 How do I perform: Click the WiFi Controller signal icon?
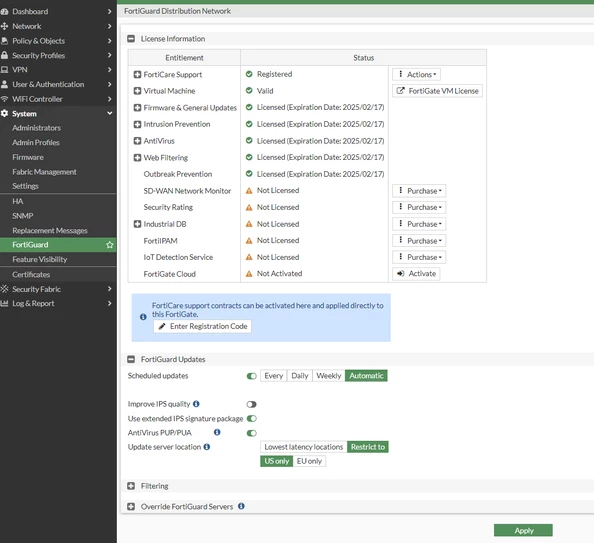tap(4, 99)
